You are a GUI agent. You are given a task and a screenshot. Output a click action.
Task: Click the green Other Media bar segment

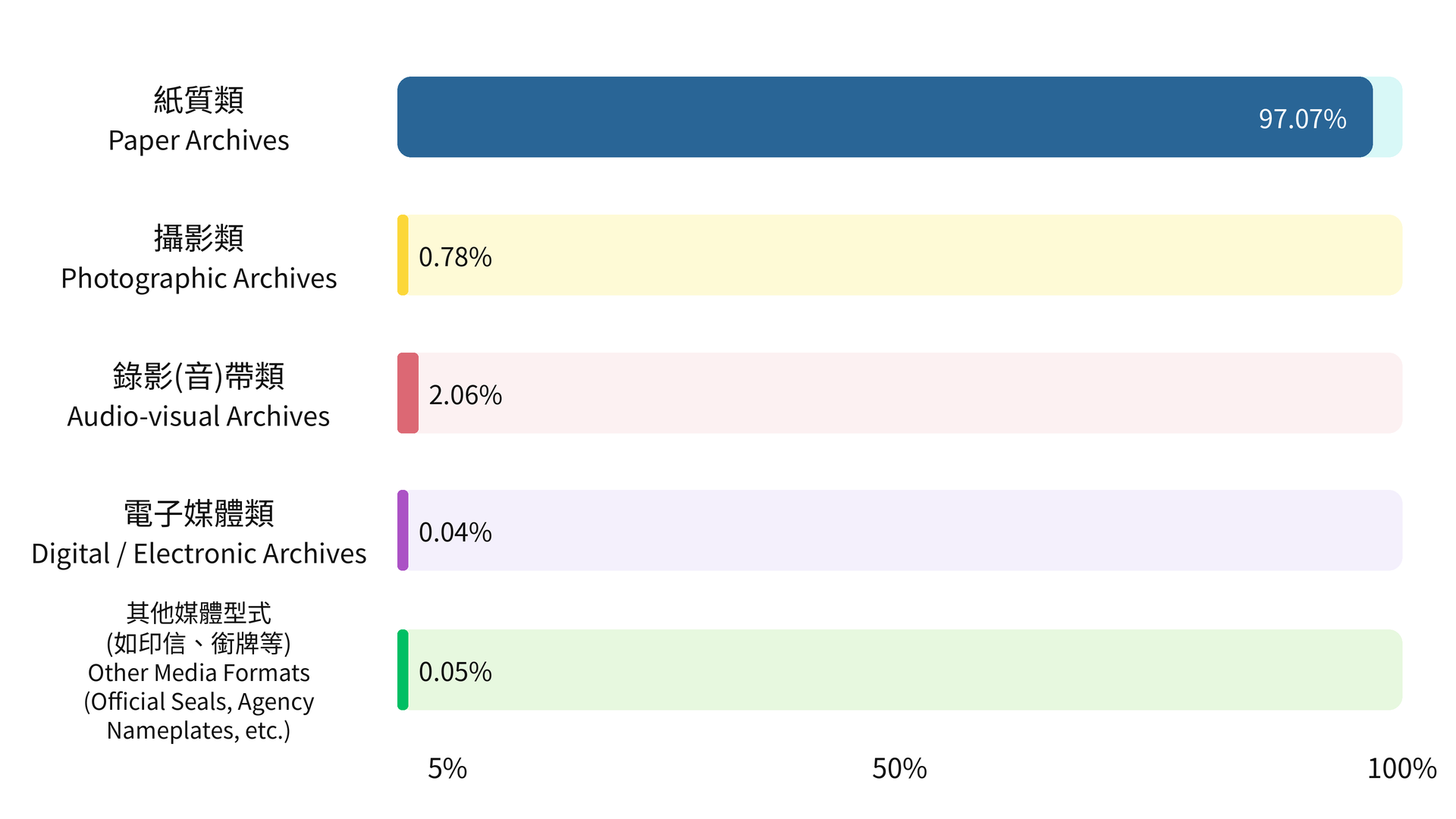403,670
